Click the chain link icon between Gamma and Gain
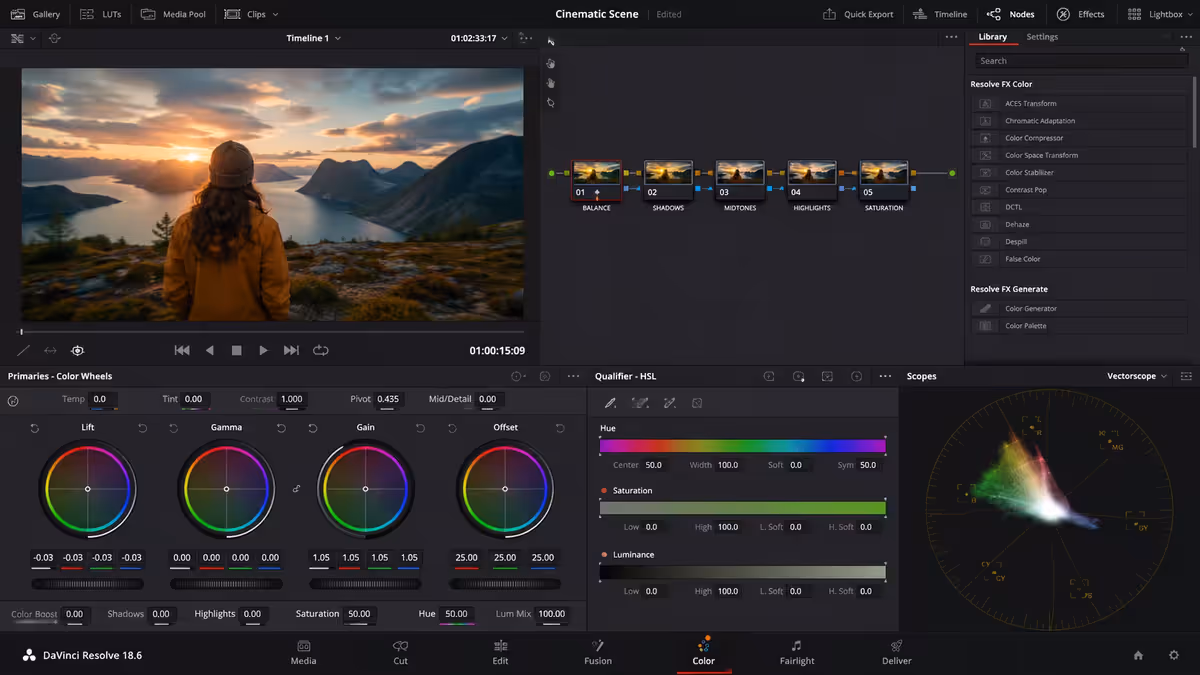The width and height of the screenshot is (1200, 675). (296, 489)
